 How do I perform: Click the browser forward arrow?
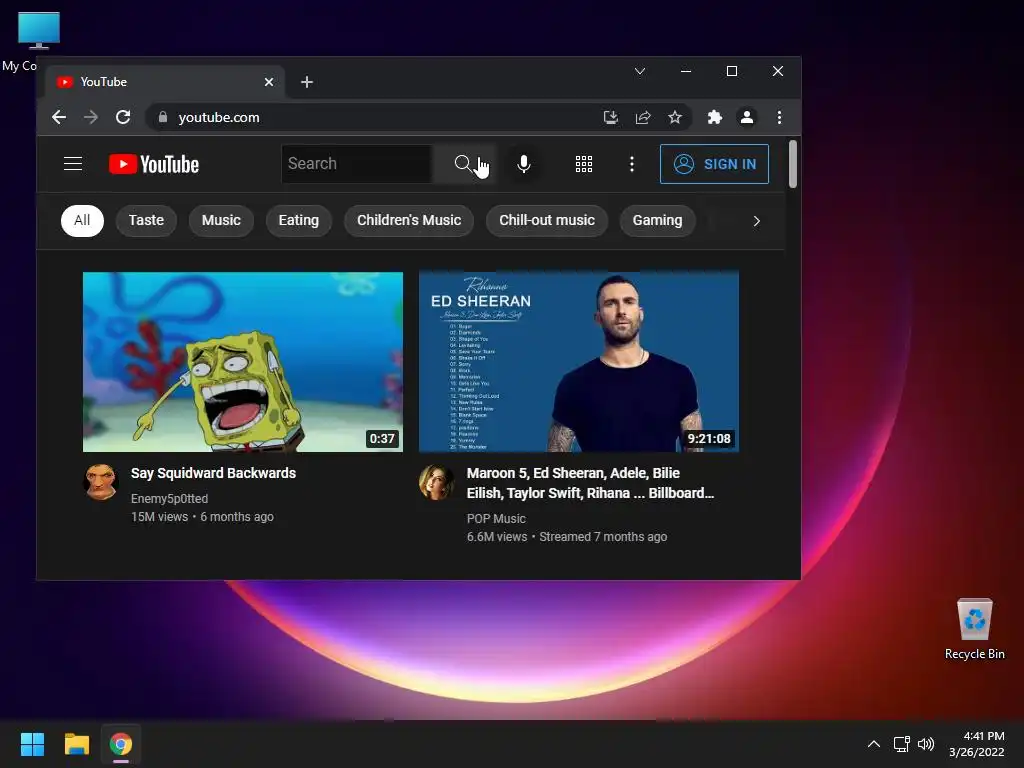click(x=91, y=118)
